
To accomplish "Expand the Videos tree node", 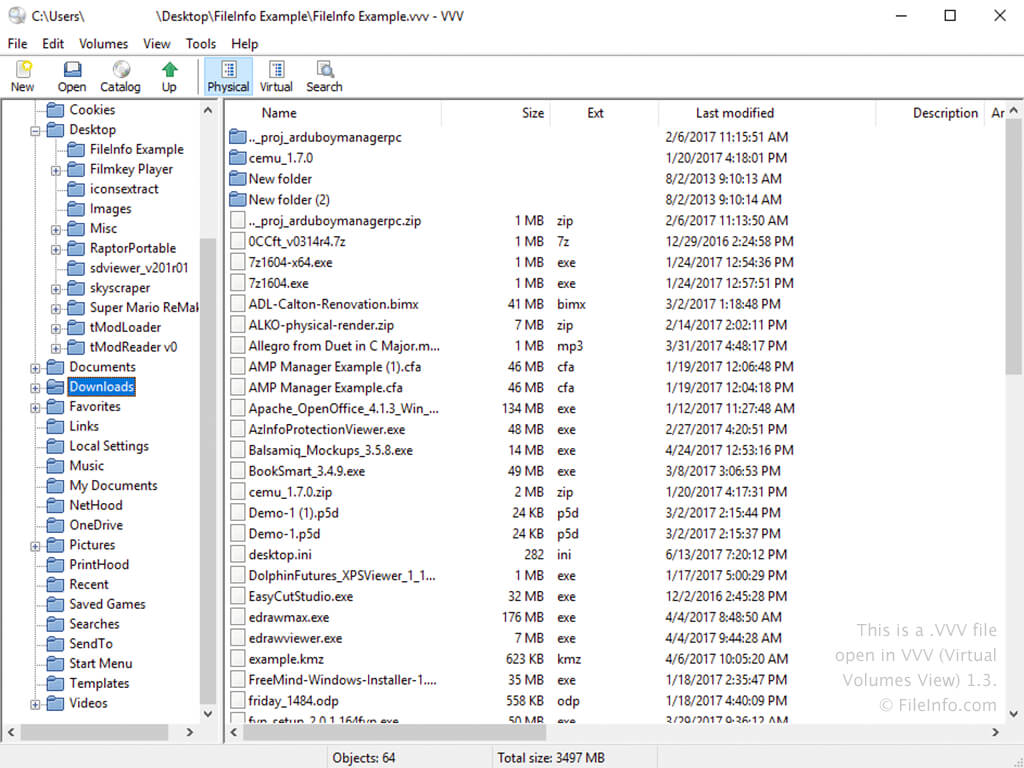I will pos(35,704).
